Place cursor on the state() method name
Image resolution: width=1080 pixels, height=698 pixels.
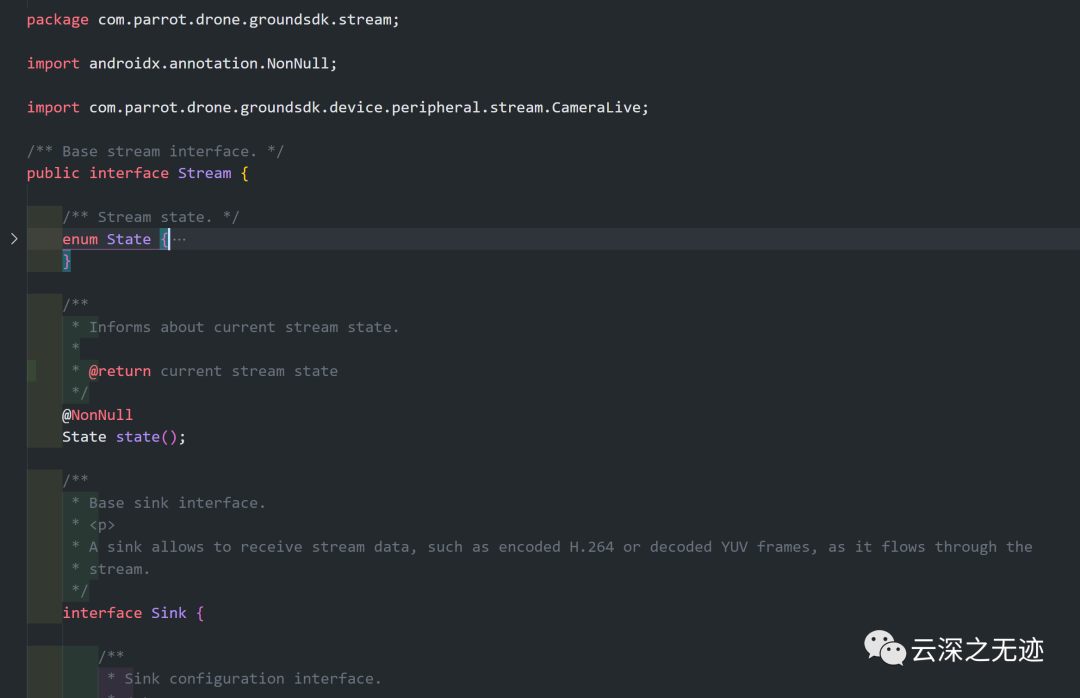pos(137,437)
